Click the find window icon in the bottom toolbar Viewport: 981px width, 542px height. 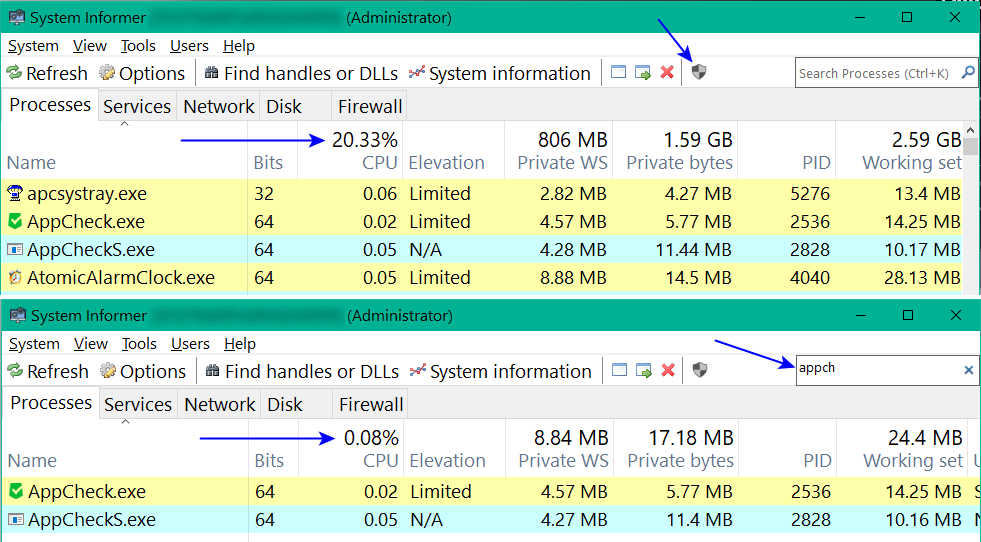(619, 370)
